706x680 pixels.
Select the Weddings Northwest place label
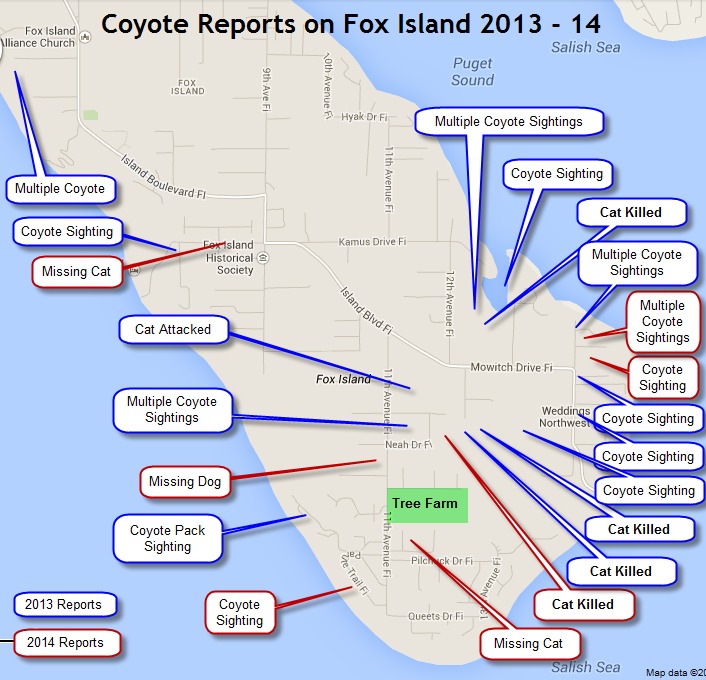pyautogui.click(x=566, y=416)
